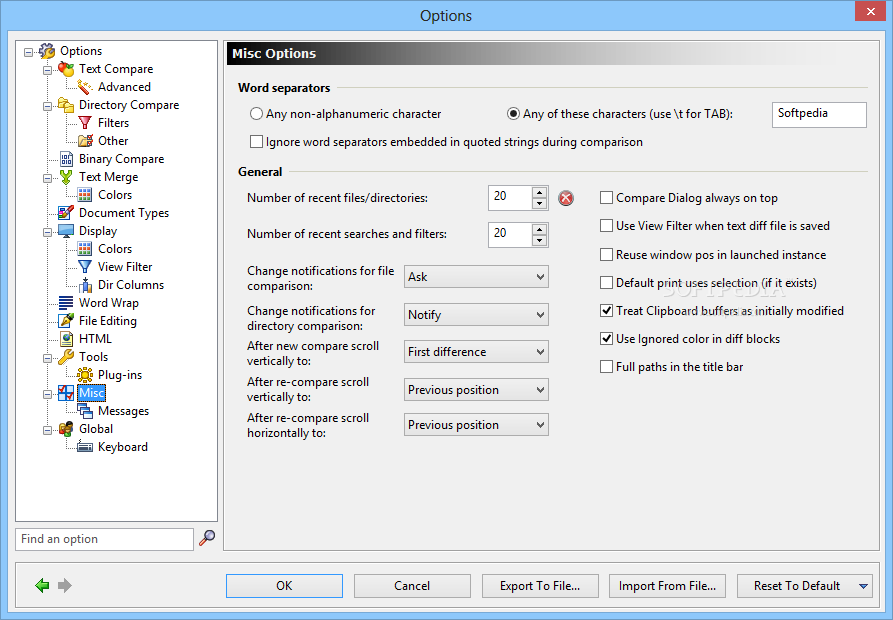Enable Full paths in the title bar
The width and height of the screenshot is (893, 620).
[607, 367]
